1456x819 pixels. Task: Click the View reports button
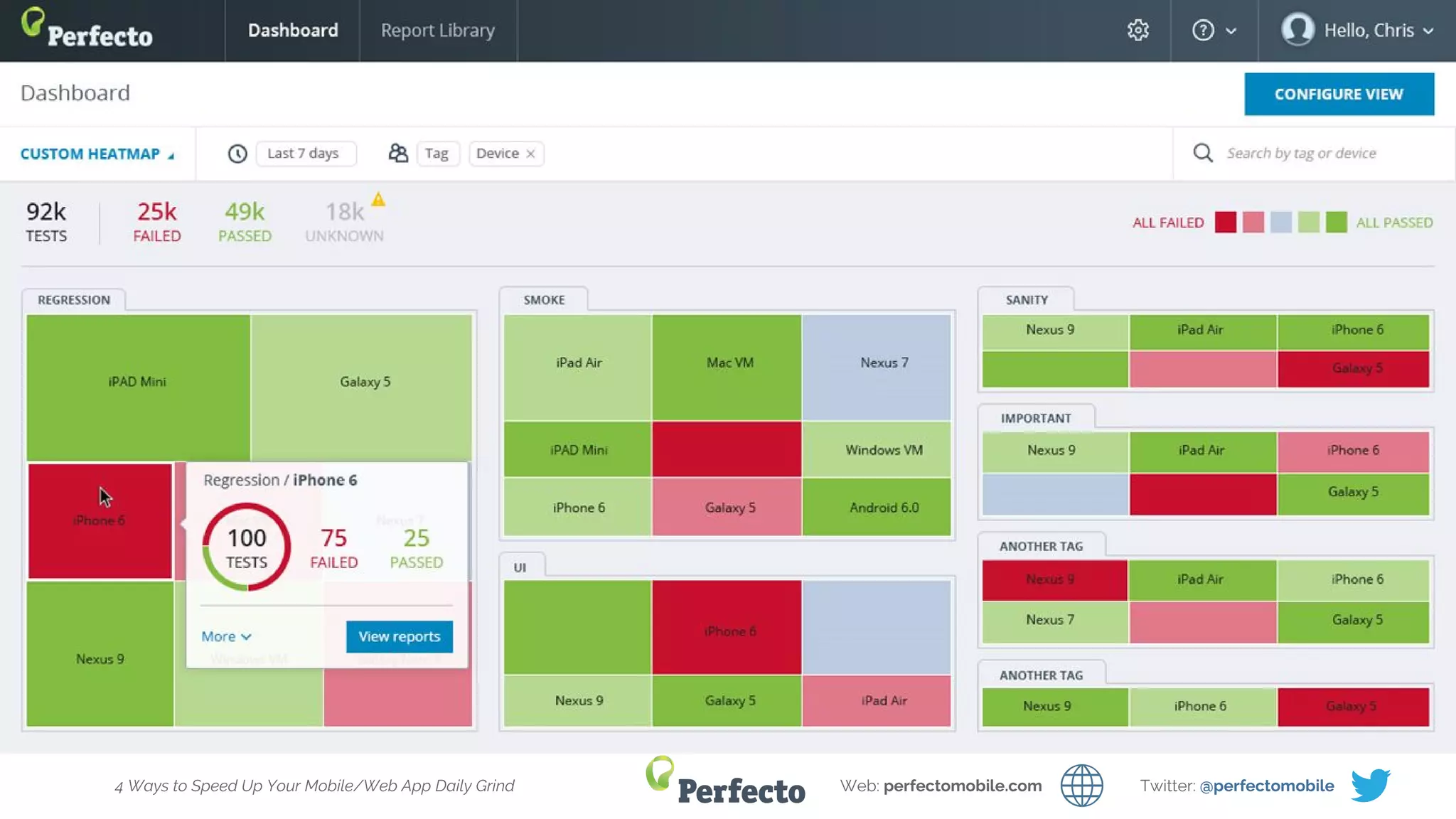click(399, 637)
